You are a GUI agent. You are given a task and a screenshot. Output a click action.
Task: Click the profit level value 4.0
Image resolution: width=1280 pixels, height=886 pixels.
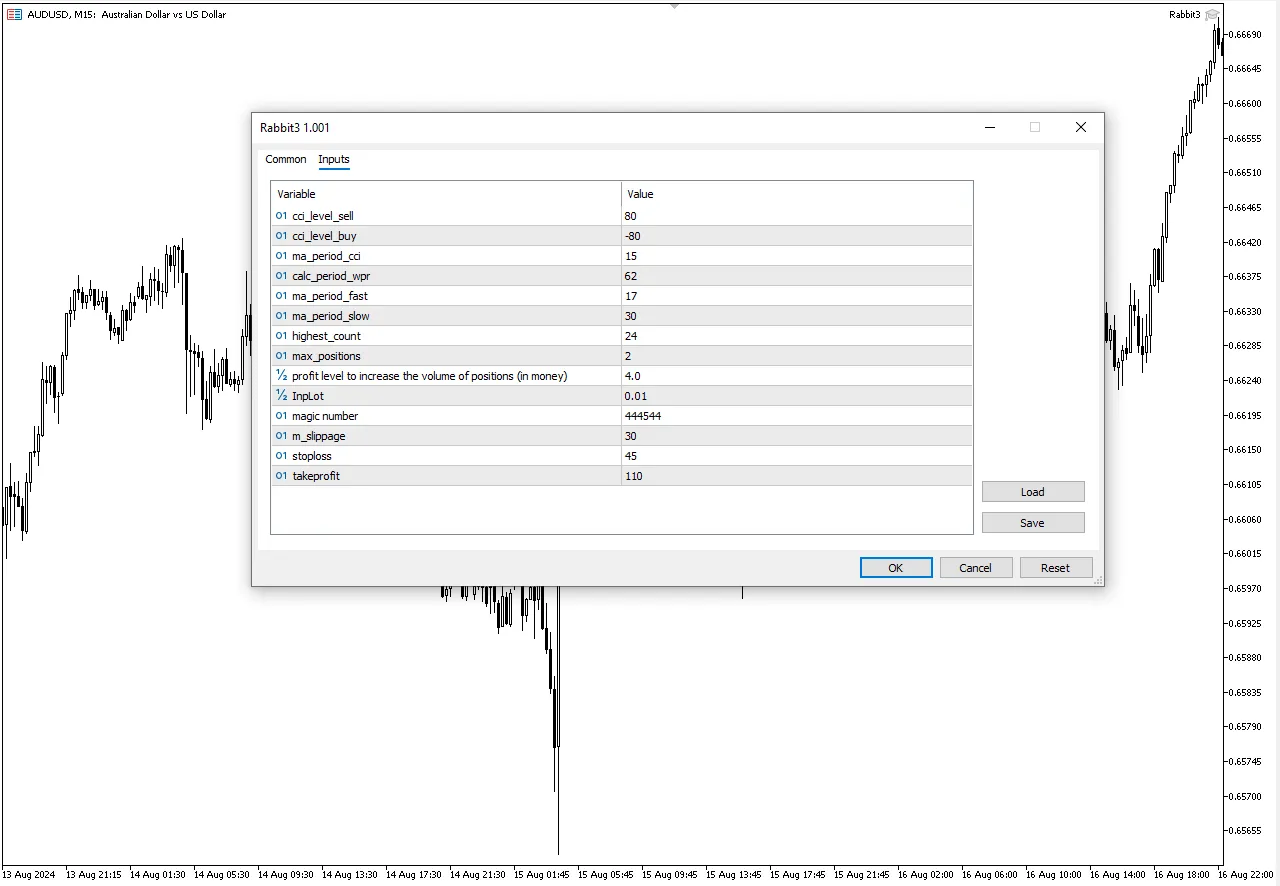pos(632,376)
